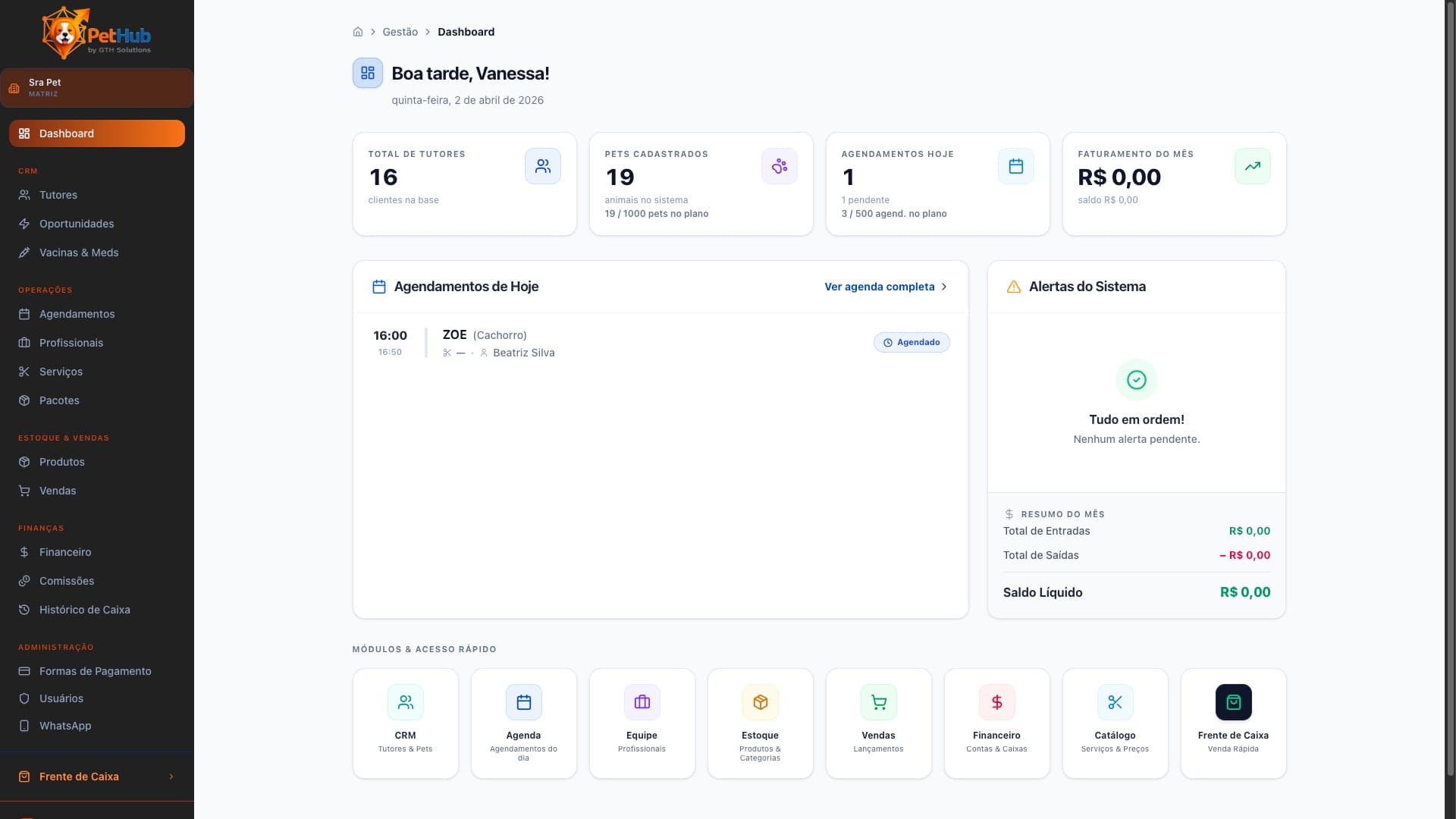Click the home icon in breadcrumb
Image resolution: width=1456 pixels, height=819 pixels.
358,32
